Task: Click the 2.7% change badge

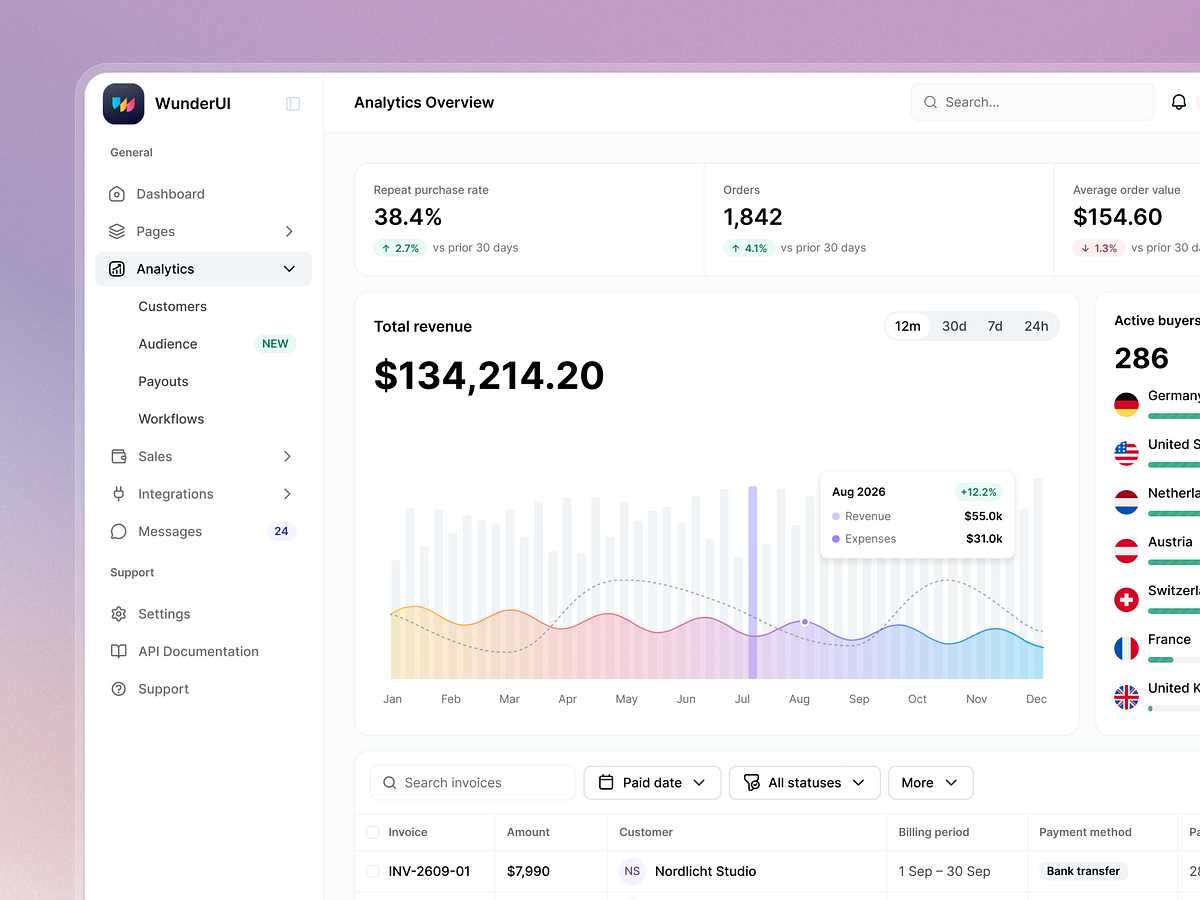Action: click(x=400, y=248)
